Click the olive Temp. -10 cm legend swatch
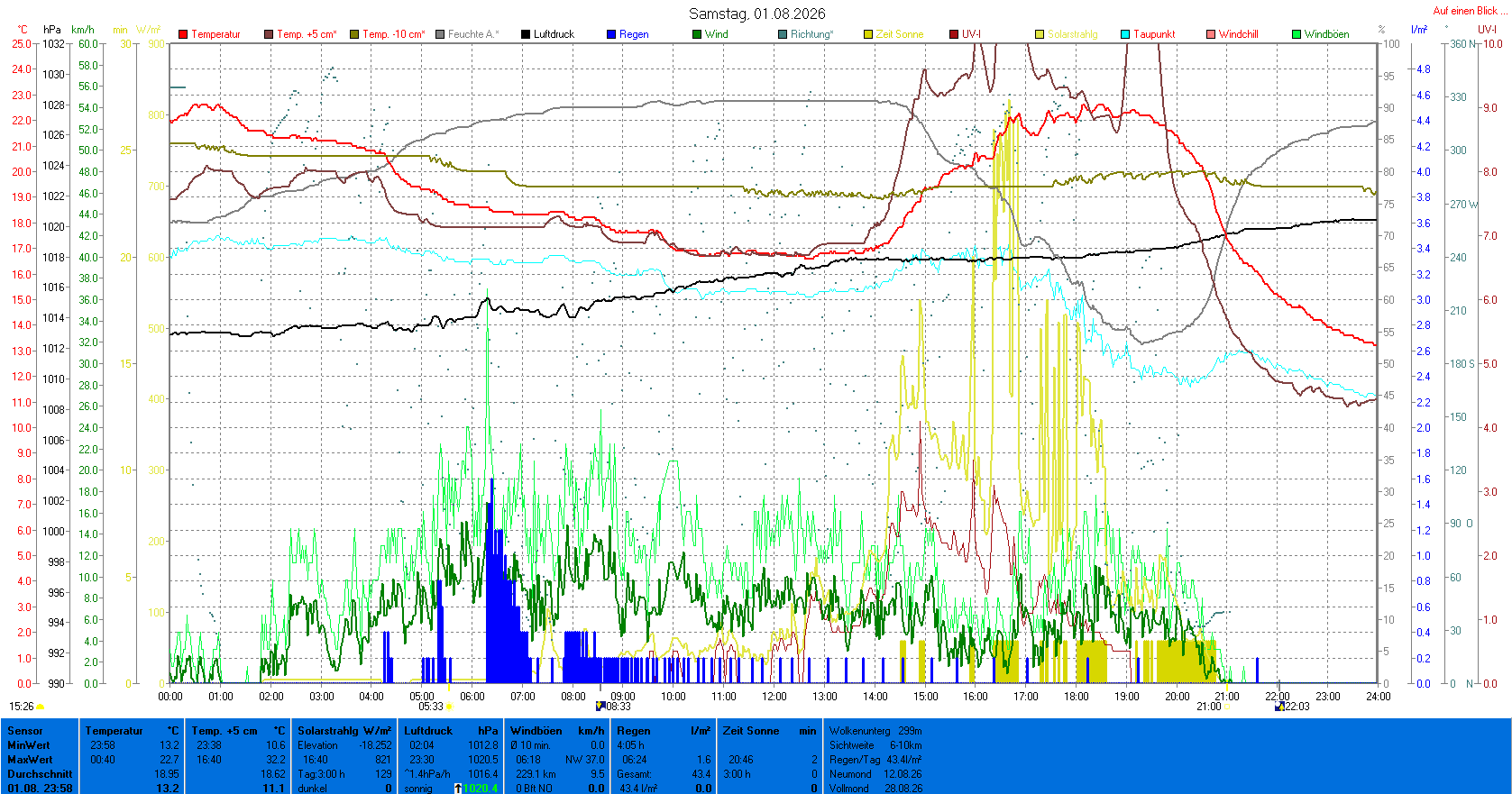Image resolution: width=1512 pixels, height=794 pixels. click(354, 34)
